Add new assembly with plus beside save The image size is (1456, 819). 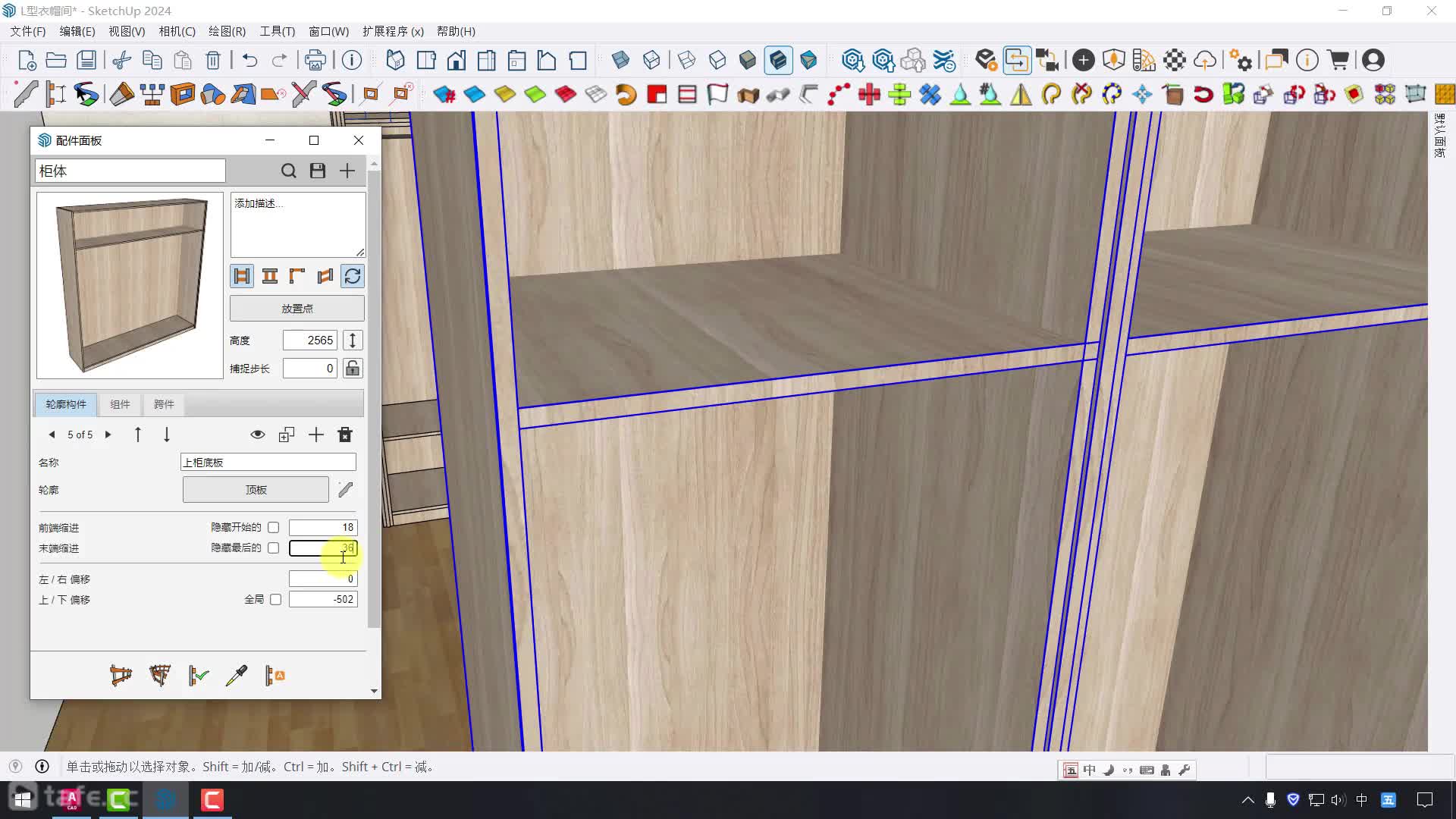click(x=347, y=171)
